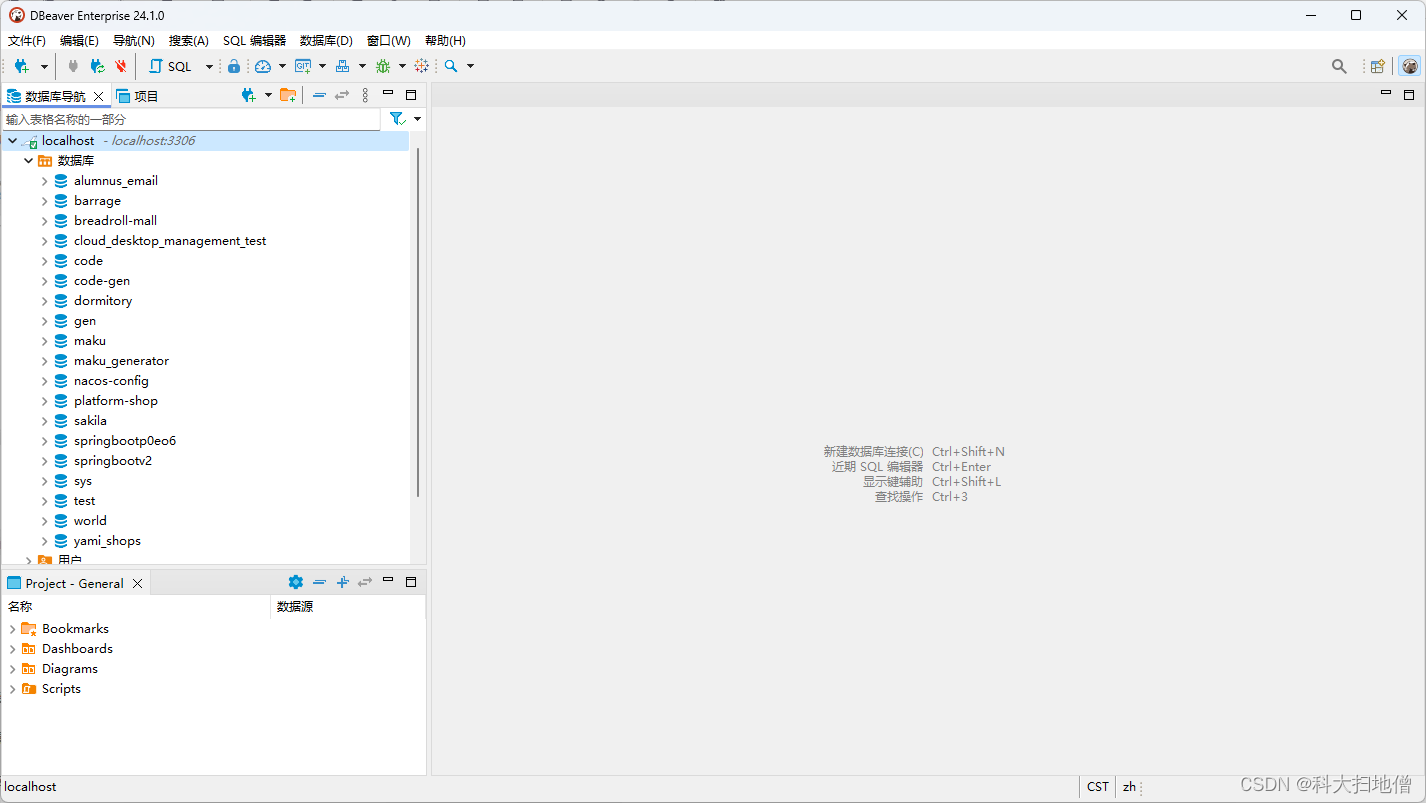Click the SQL button in the toolbar
1426x803 pixels.
tap(171, 66)
